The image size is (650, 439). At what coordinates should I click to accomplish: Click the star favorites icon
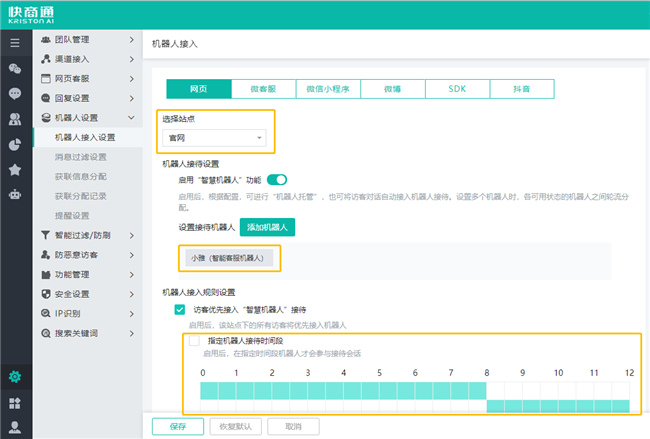(x=14, y=169)
